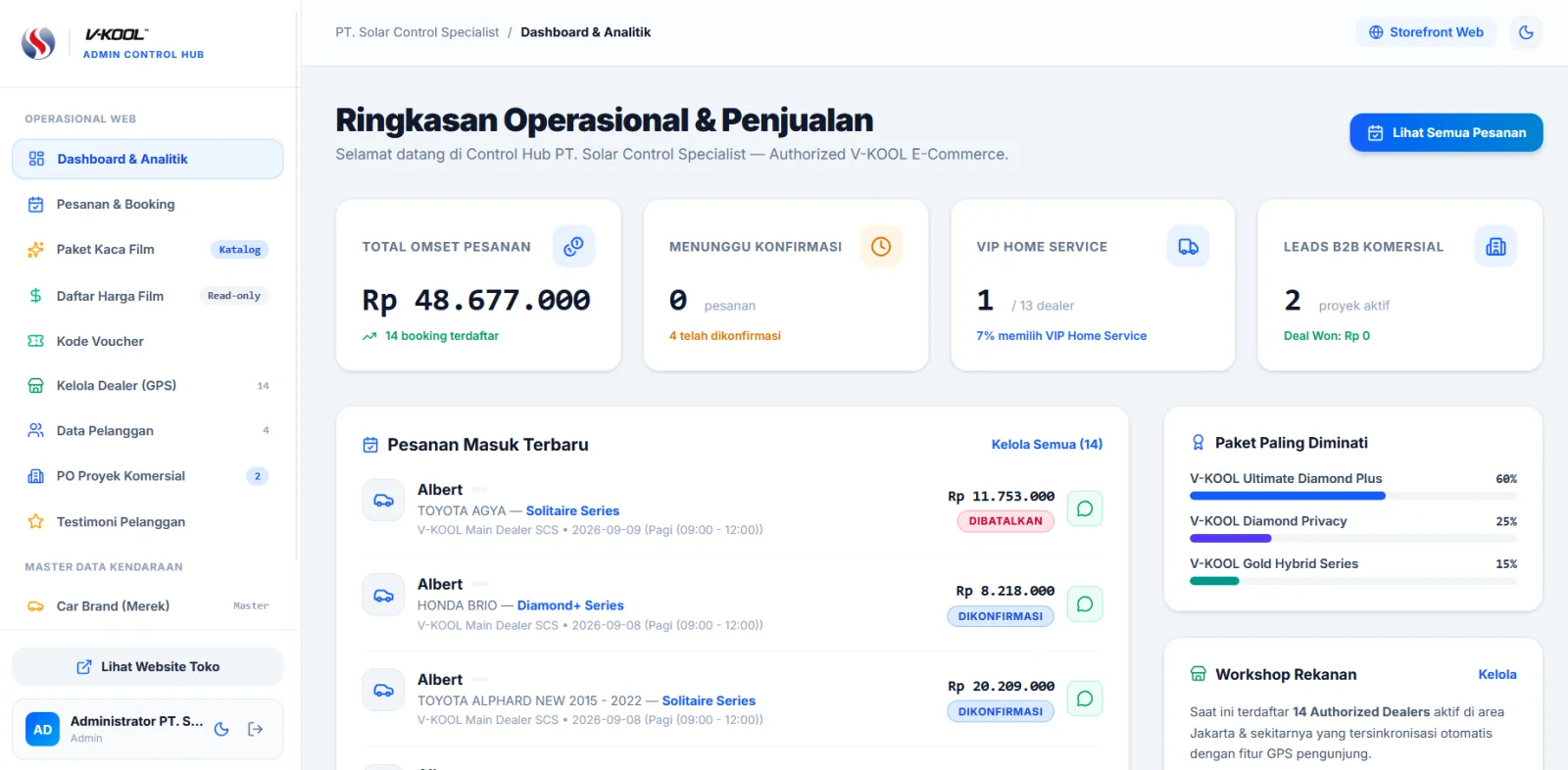Click the Data Pelanggan users icon
The width and height of the screenshot is (1568, 770).
pyautogui.click(x=36, y=430)
